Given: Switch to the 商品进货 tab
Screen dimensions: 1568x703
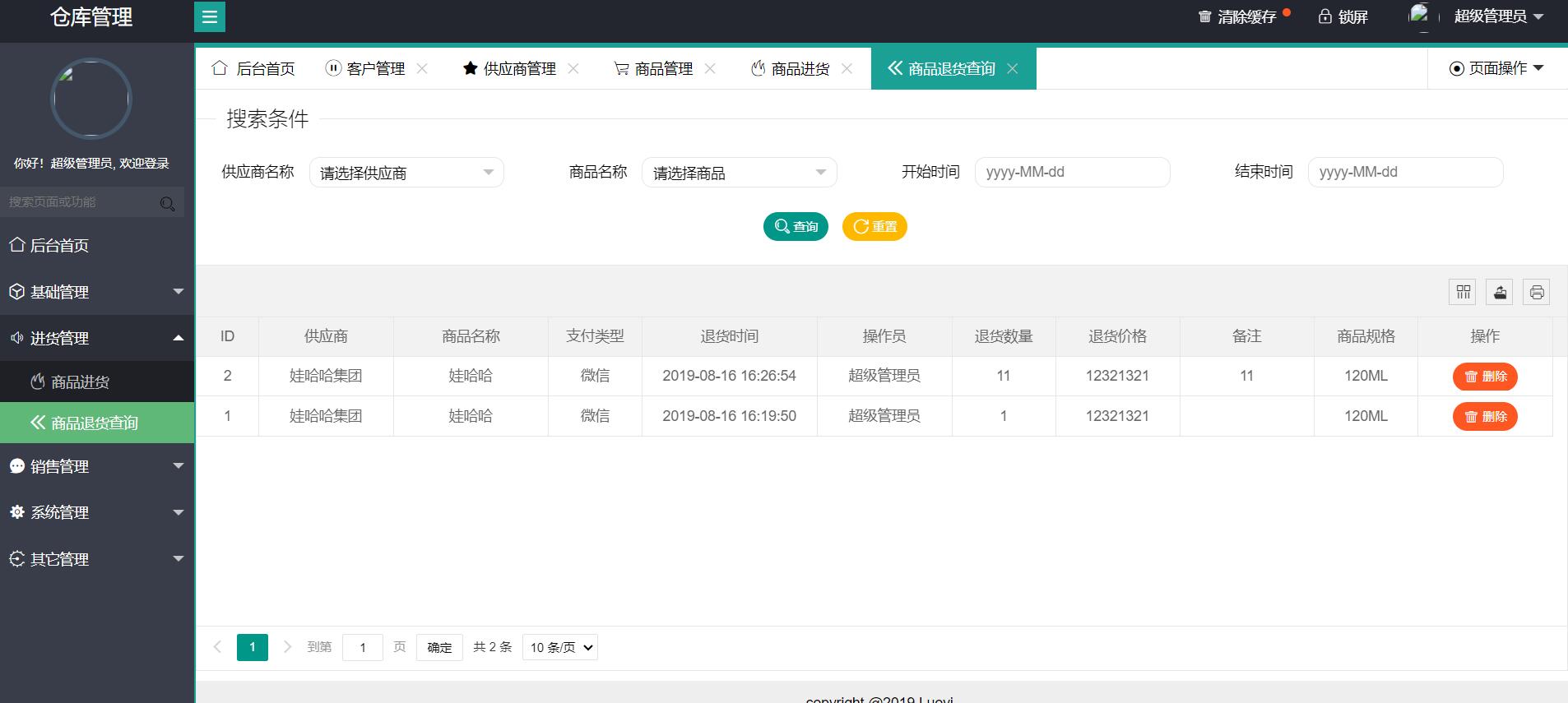Looking at the screenshot, I should click(791, 68).
